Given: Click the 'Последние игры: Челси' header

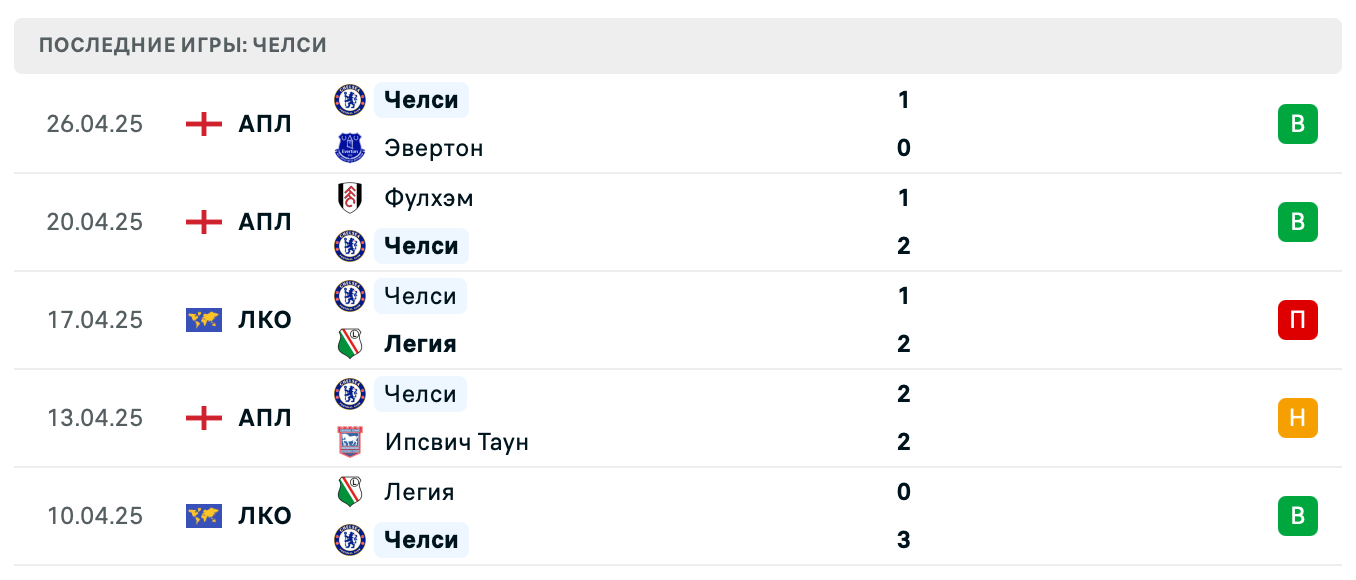Looking at the screenshot, I should 183,45.
